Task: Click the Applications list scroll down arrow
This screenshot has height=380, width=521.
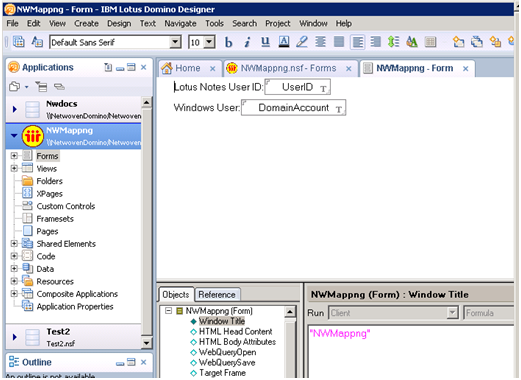Action: 146,343
